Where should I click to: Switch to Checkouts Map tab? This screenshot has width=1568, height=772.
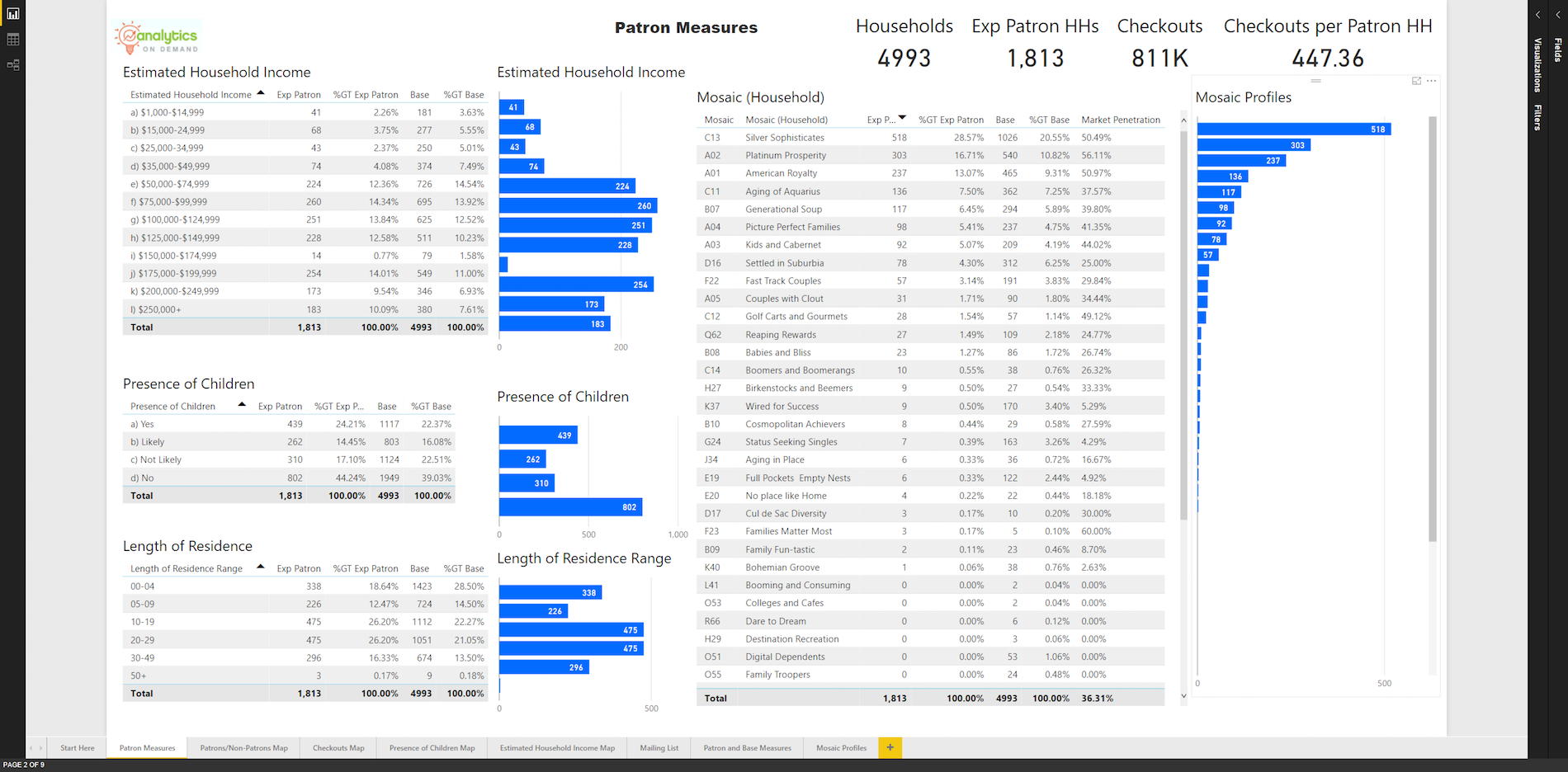click(338, 748)
